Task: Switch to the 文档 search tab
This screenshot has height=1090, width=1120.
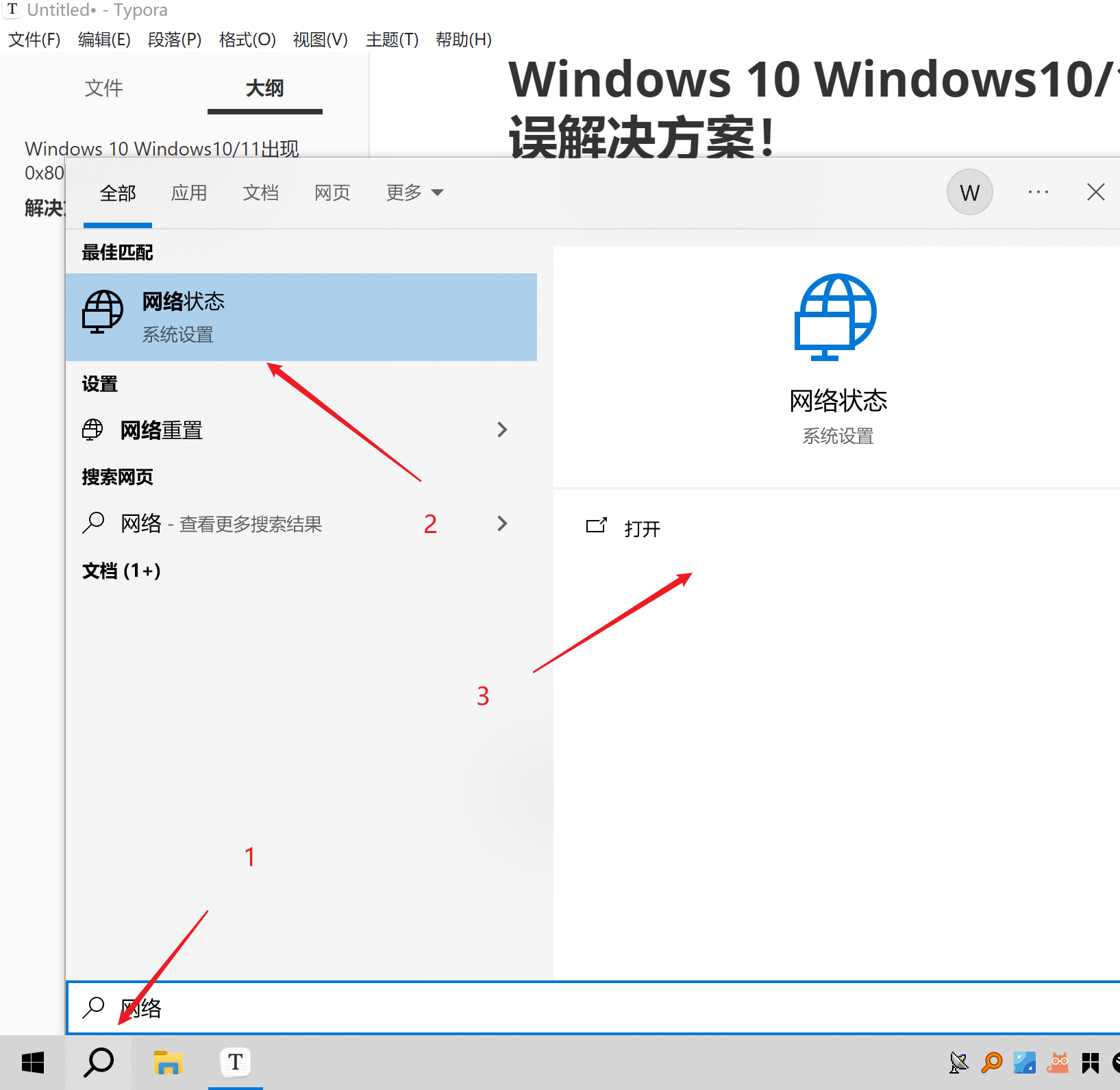Action: click(260, 193)
